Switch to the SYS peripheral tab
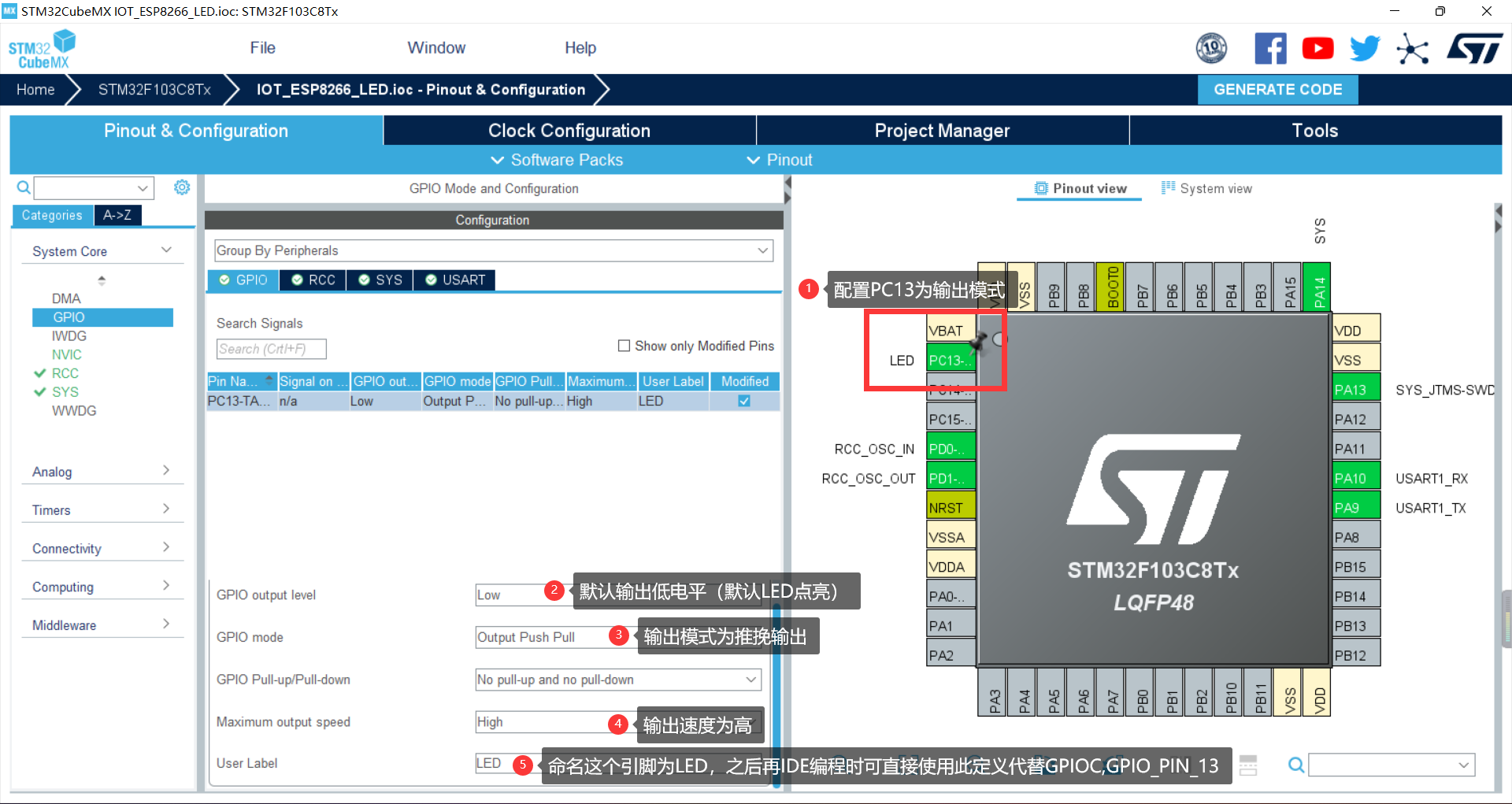 pyautogui.click(x=380, y=280)
